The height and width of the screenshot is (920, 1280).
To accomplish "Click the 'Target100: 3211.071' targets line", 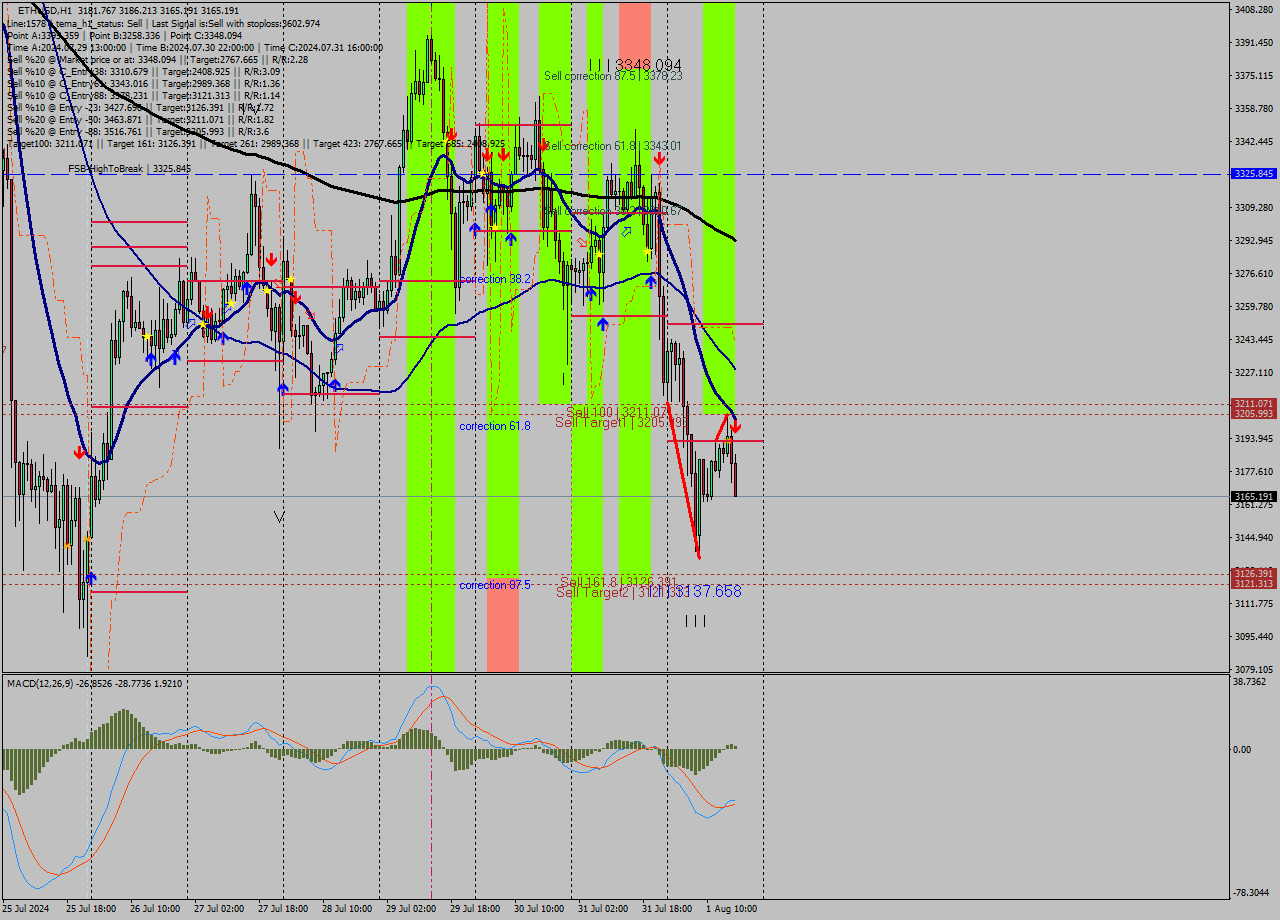I will tap(256, 143).
